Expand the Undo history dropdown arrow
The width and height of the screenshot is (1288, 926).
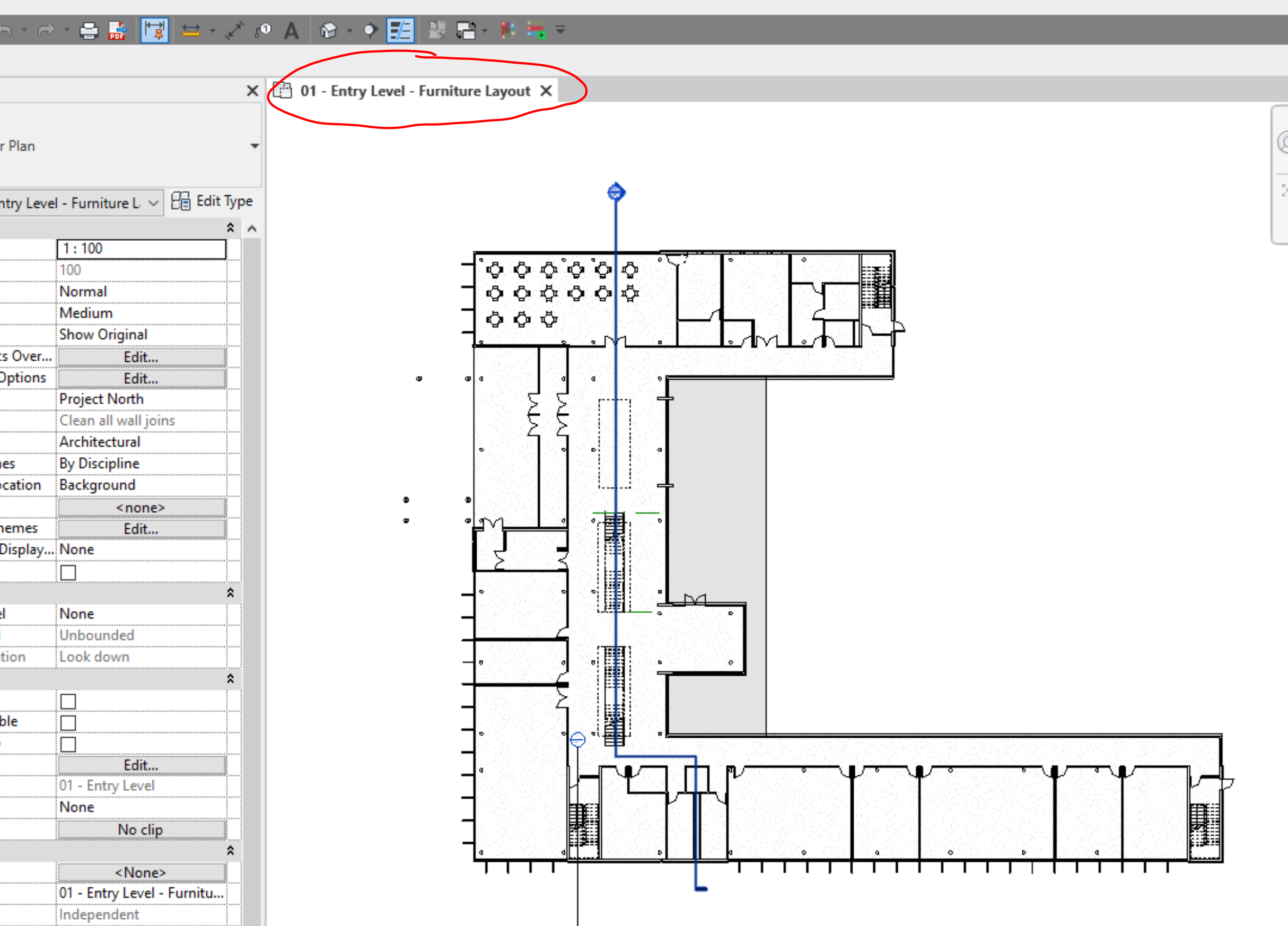click(24, 30)
